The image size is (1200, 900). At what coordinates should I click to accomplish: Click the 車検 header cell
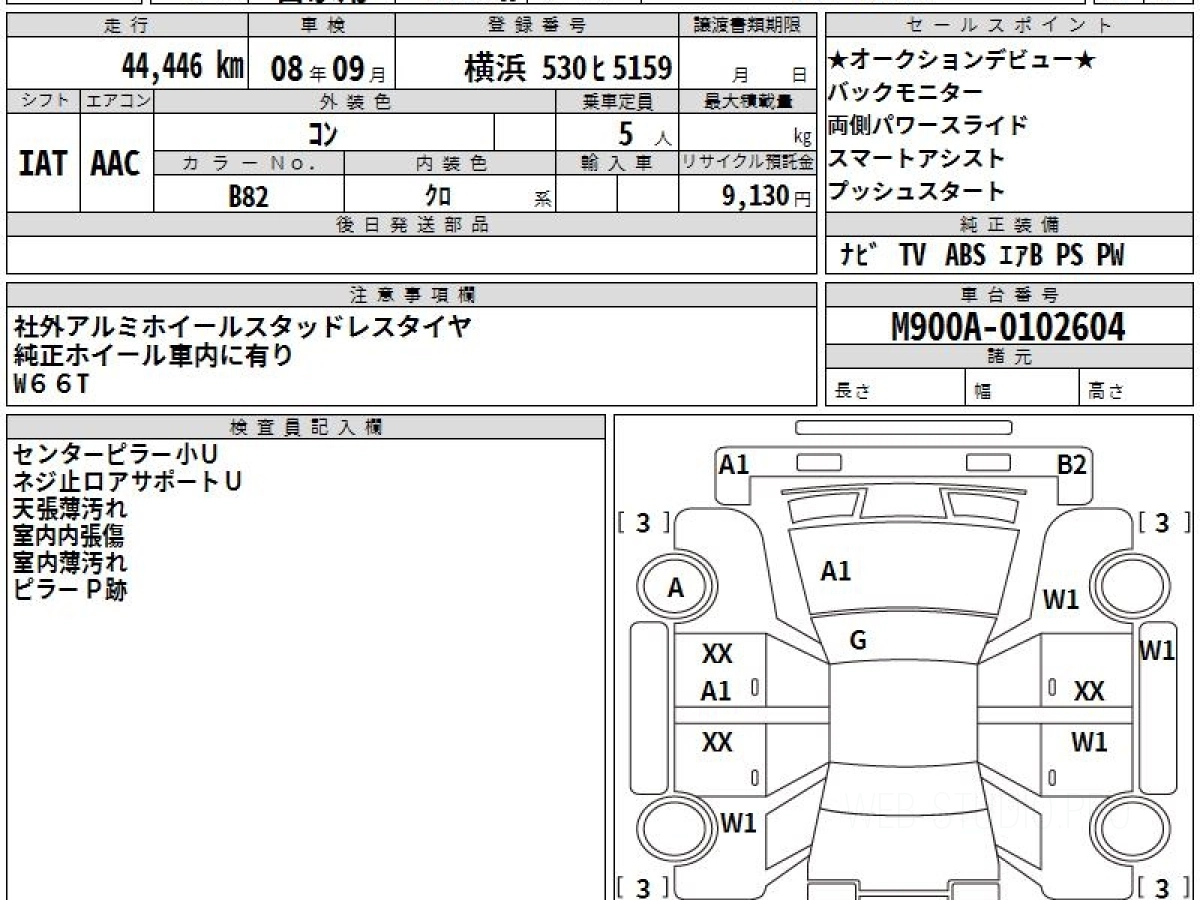(321, 26)
